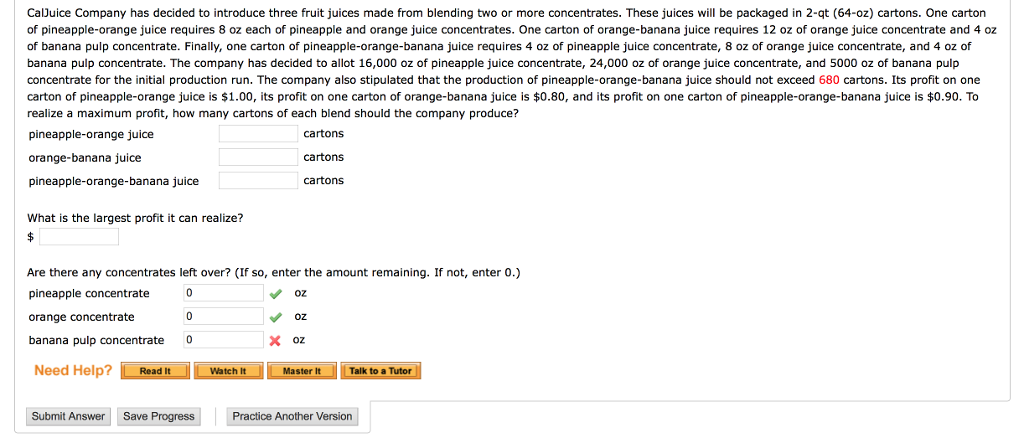Focus the pineapple-orange juice cartons field
1024x443 pixels.
pos(258,134)
